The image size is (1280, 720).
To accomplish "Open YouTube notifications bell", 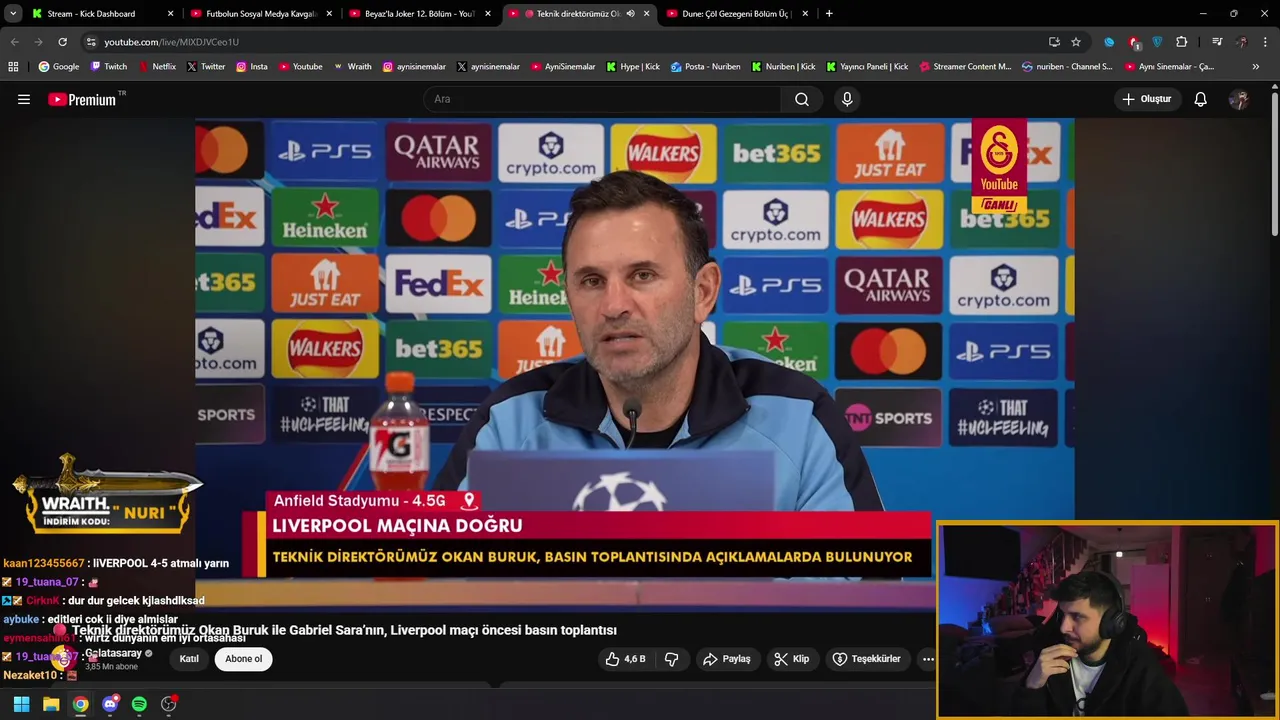I will pos(1201,99).
